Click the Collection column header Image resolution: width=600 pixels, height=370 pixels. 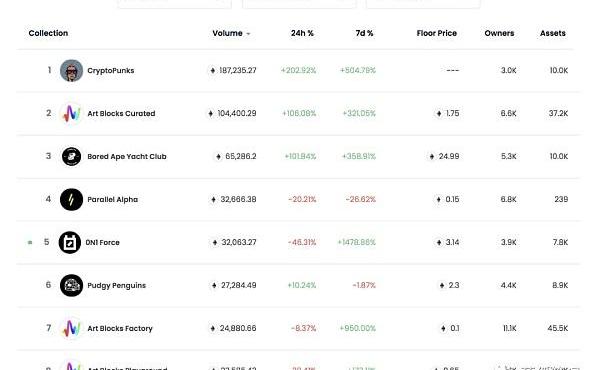pos(48,33)
